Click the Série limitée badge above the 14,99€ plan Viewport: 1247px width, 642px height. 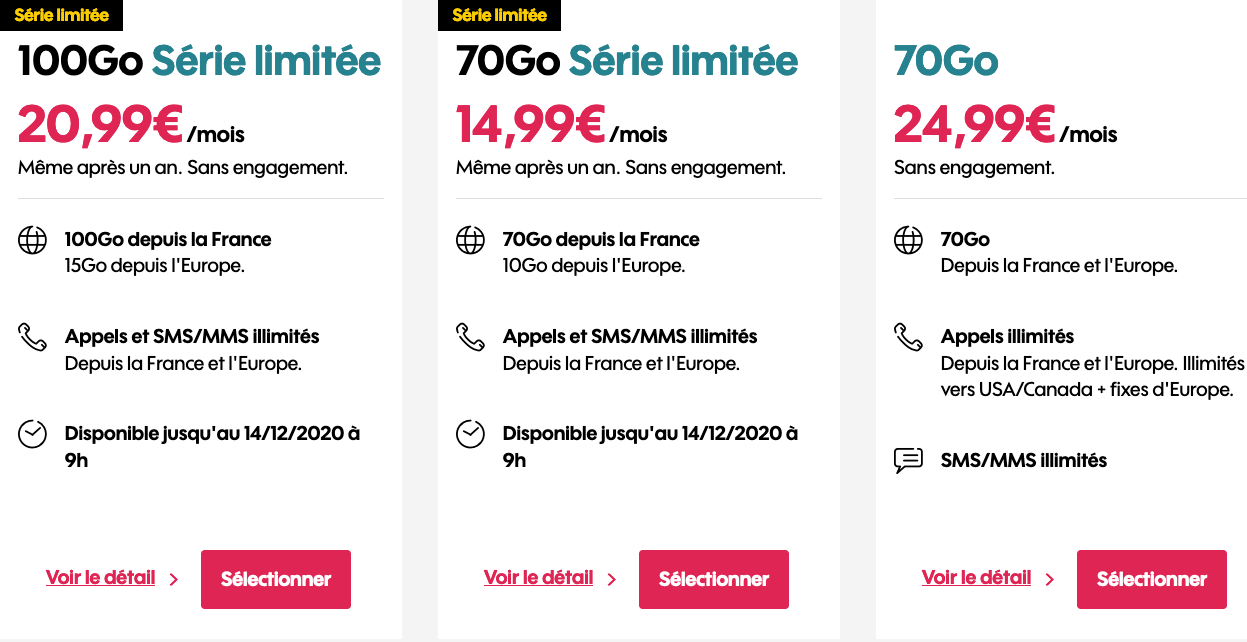pyautogui.click(x=500, y=15)
